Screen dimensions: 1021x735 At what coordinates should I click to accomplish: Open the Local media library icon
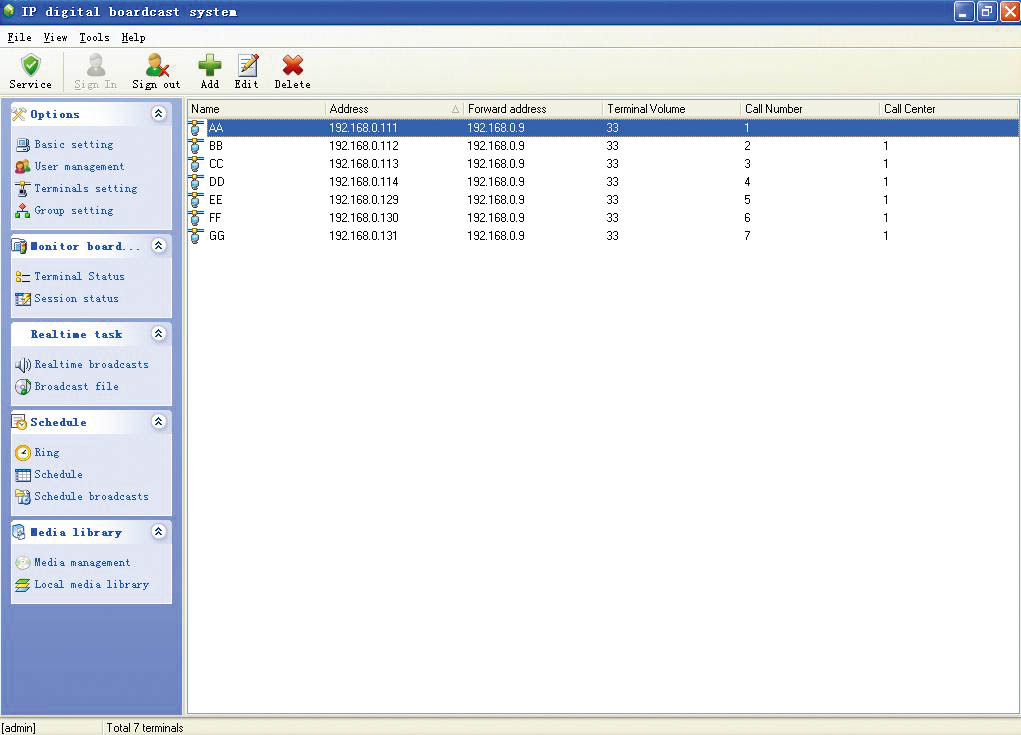pos(23,585)
